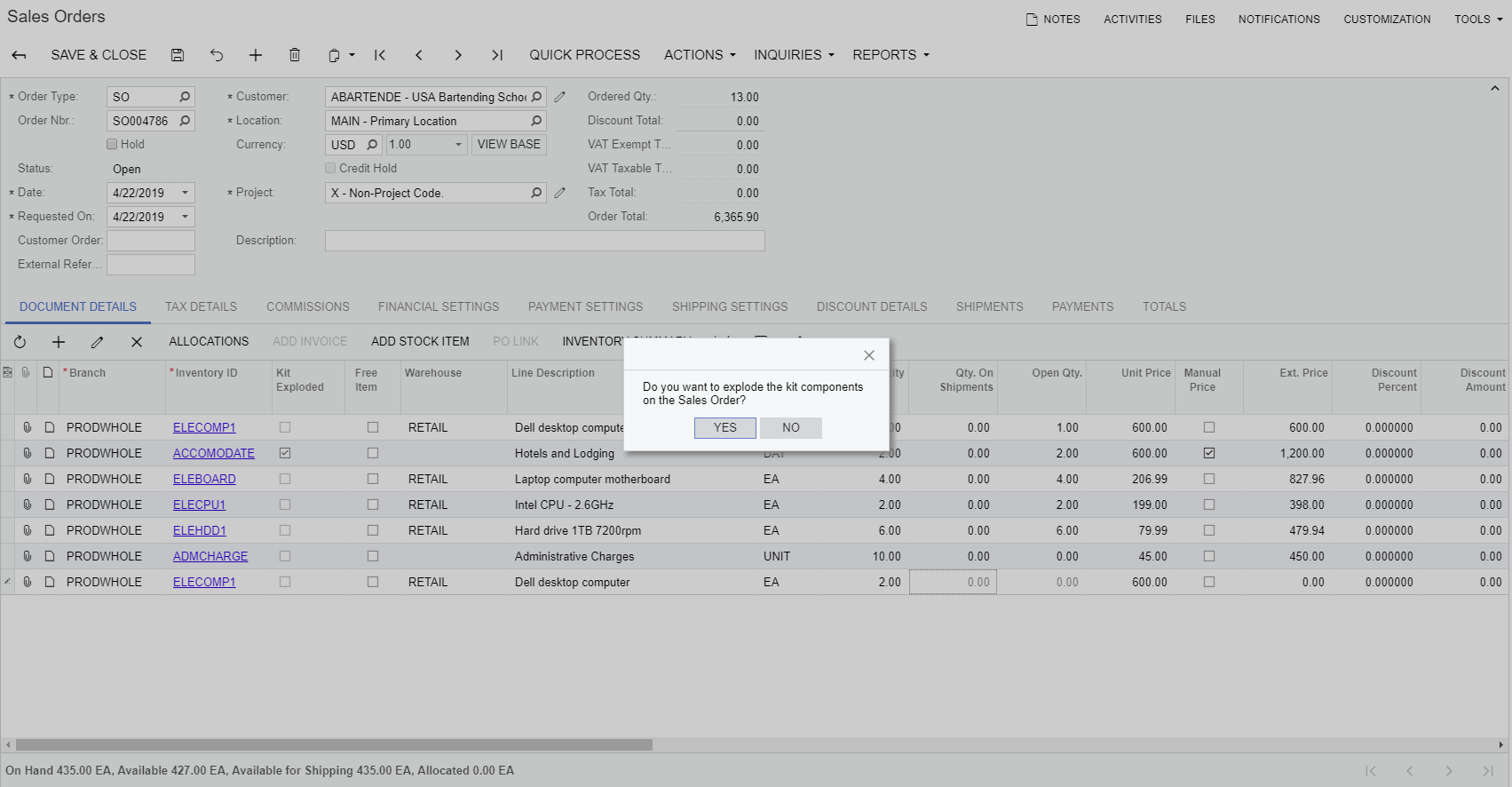Click the horizontal scrollbar thumb

click(x=334, y=745)
